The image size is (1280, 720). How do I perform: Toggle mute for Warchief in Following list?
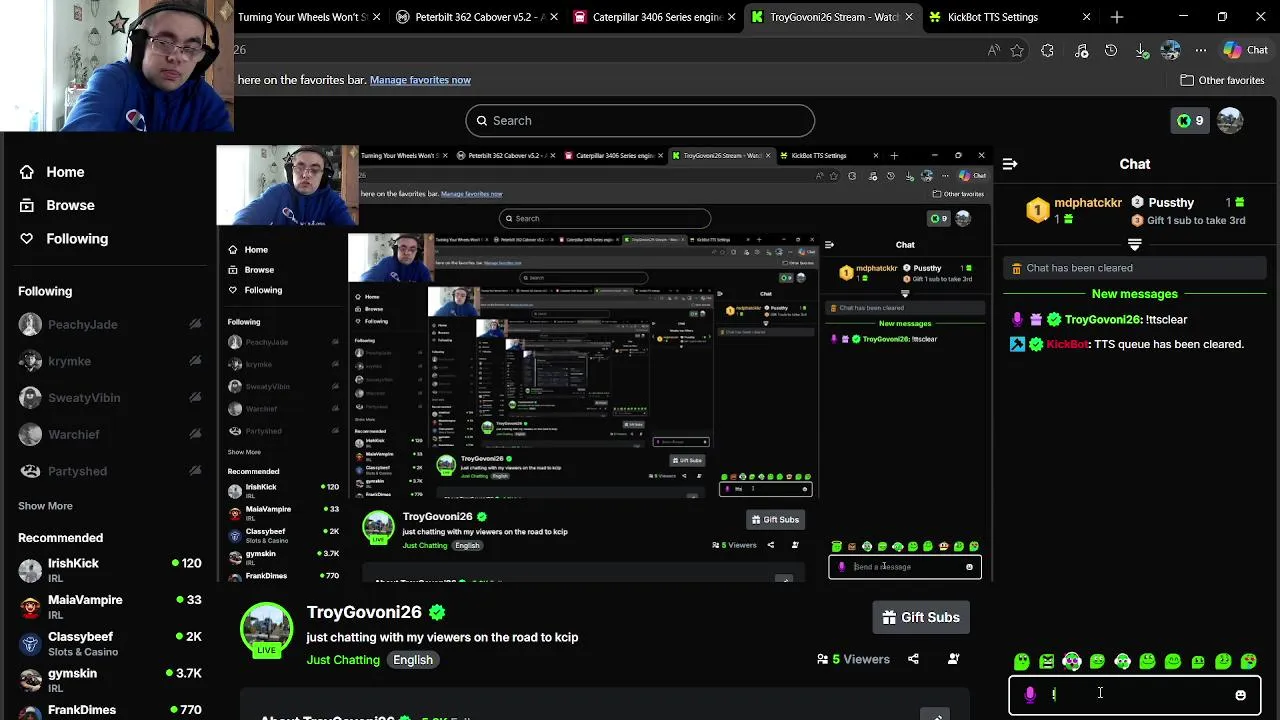click(195, 434)
